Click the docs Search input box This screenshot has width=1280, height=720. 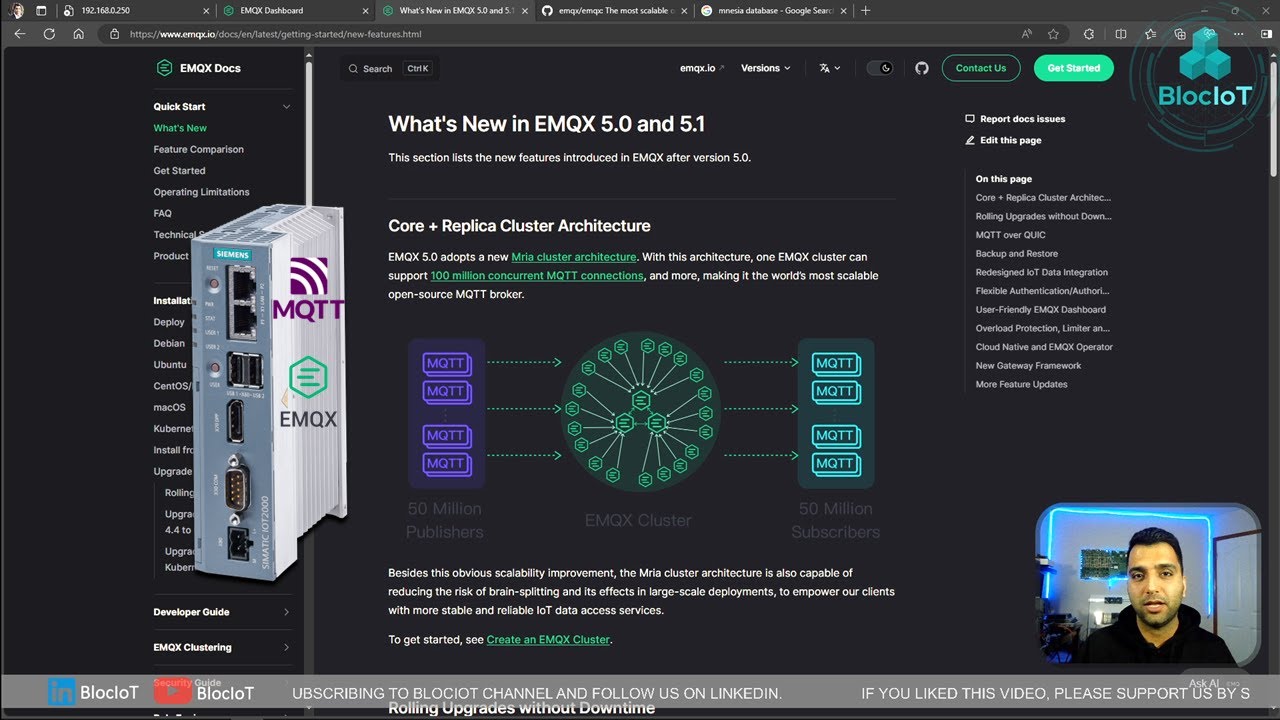[390, 68]
